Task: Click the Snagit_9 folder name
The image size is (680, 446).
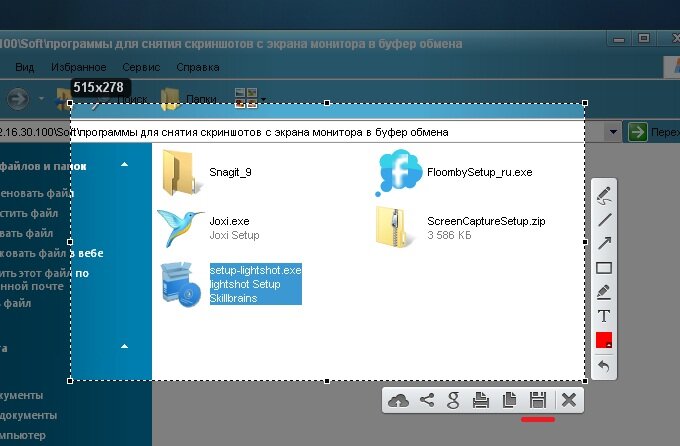Action: coord(230,172)
